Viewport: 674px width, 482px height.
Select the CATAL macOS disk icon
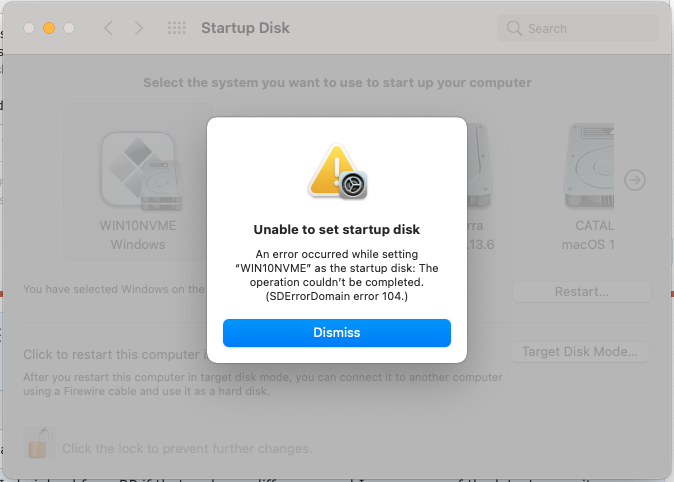pyautogui.click(x=589, y=166)
